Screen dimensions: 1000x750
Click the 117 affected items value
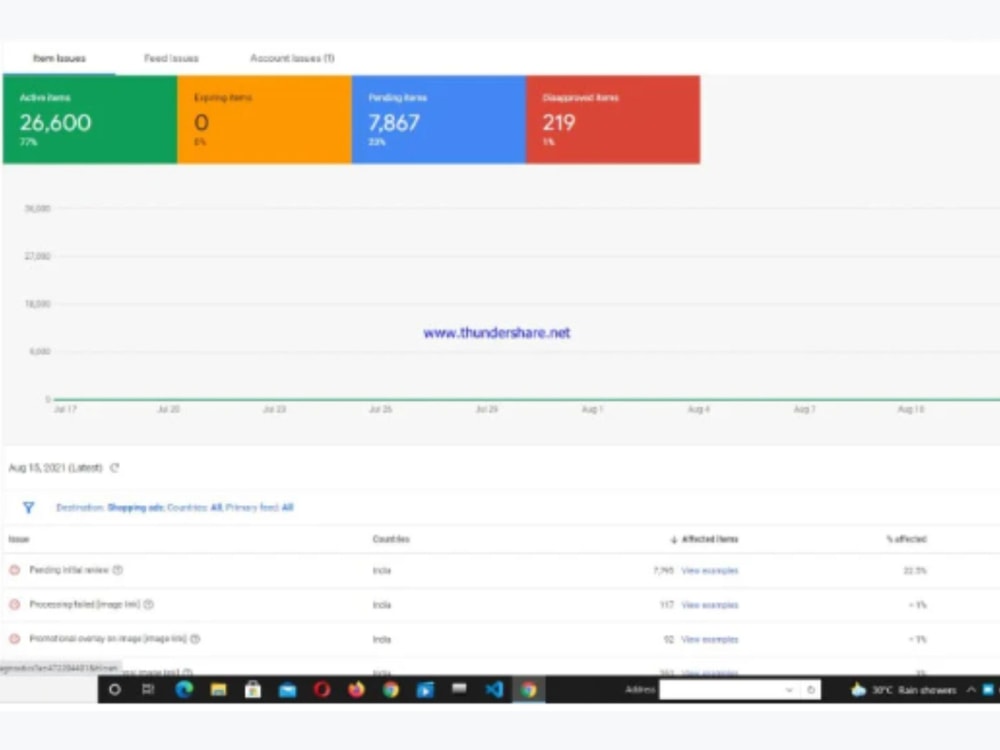tap(666, 605)
